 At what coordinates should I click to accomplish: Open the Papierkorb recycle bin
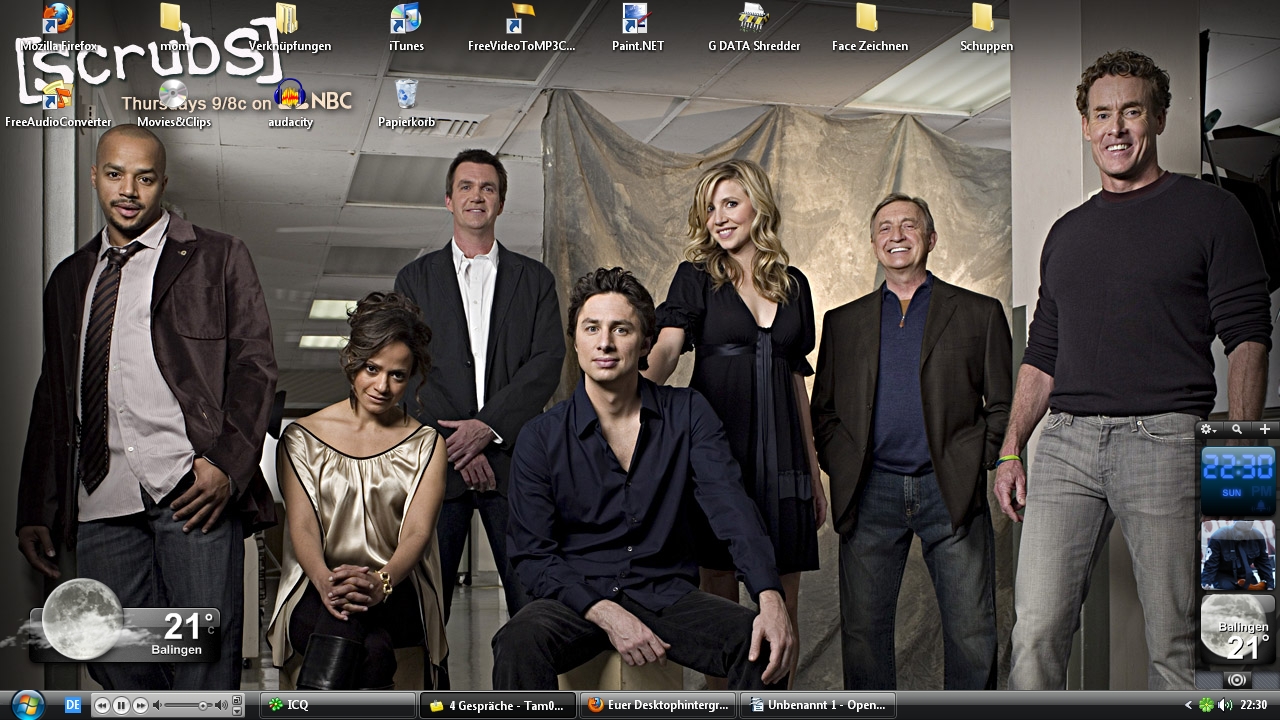[x=406, y=104]
